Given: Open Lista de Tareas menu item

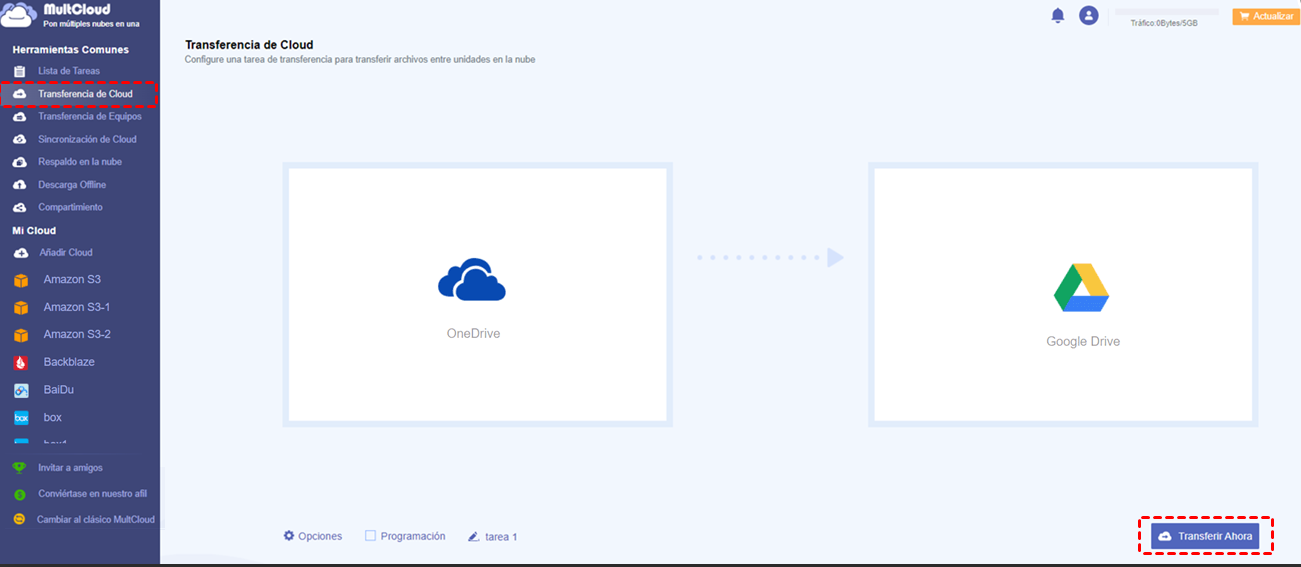Looking at the screenshot, I should pyautogui.click(x=69, y=71).
